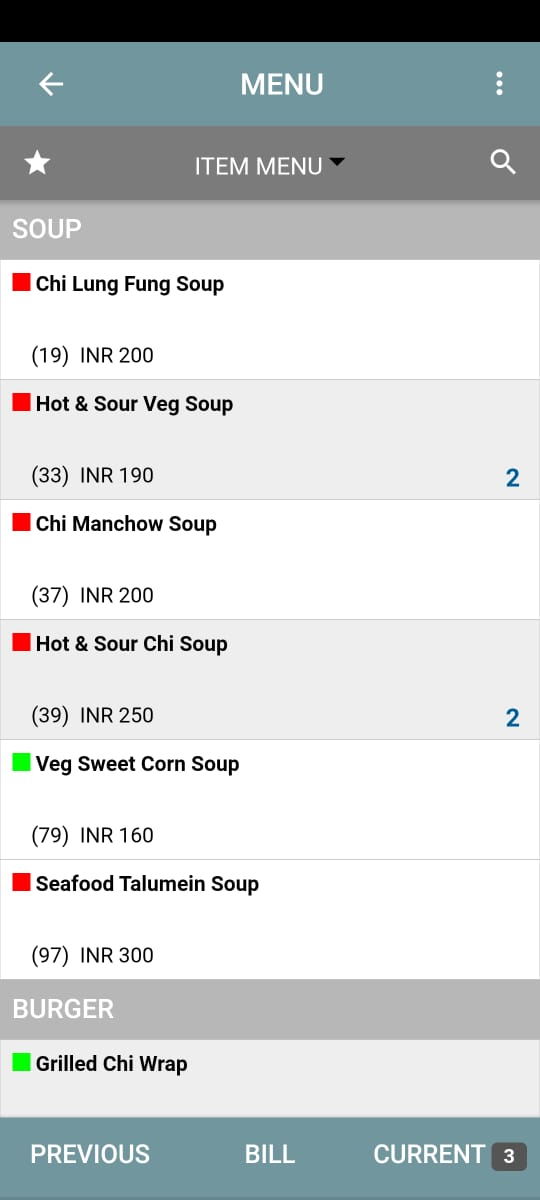Expand the ITEM MENU dropdown arrow
The height and width of the screenshot is (1200, 540).
[x=336, y=162]
